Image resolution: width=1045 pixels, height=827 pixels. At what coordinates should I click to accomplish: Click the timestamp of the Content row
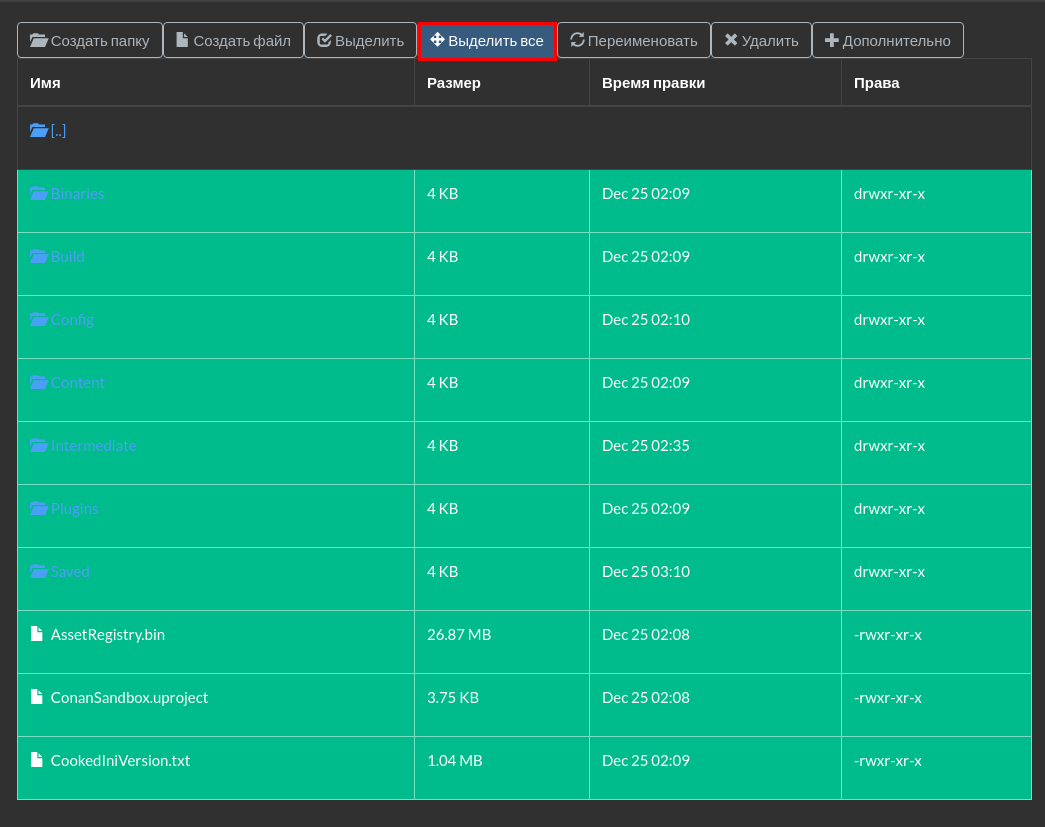pyautogui.click(x=646, y=383)
